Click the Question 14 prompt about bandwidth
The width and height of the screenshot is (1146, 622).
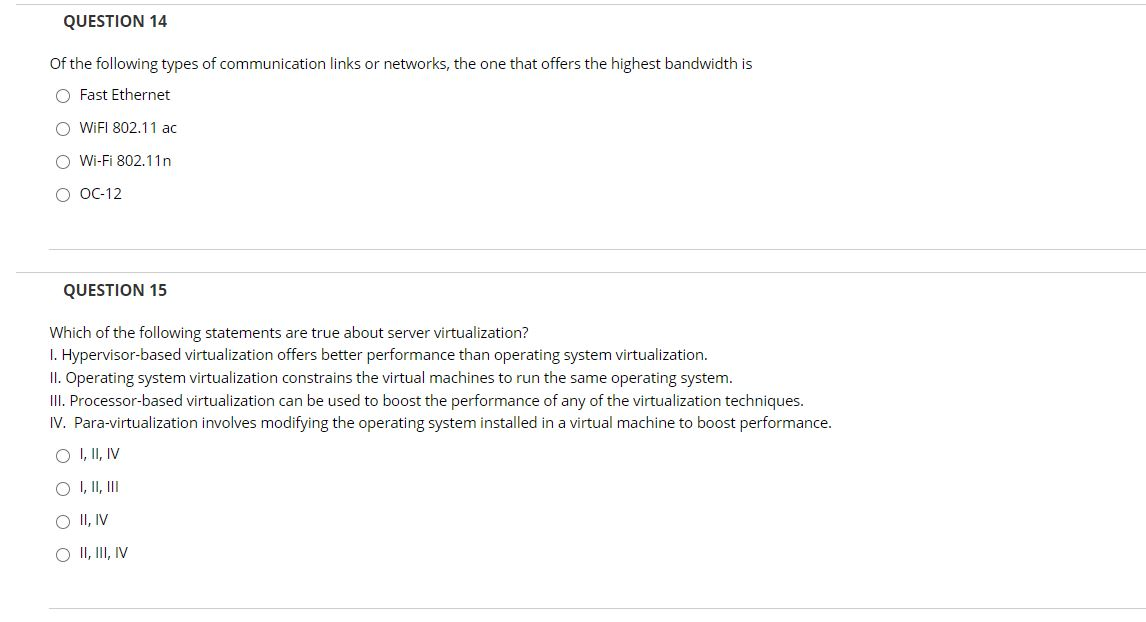click(x=400, y=64)
